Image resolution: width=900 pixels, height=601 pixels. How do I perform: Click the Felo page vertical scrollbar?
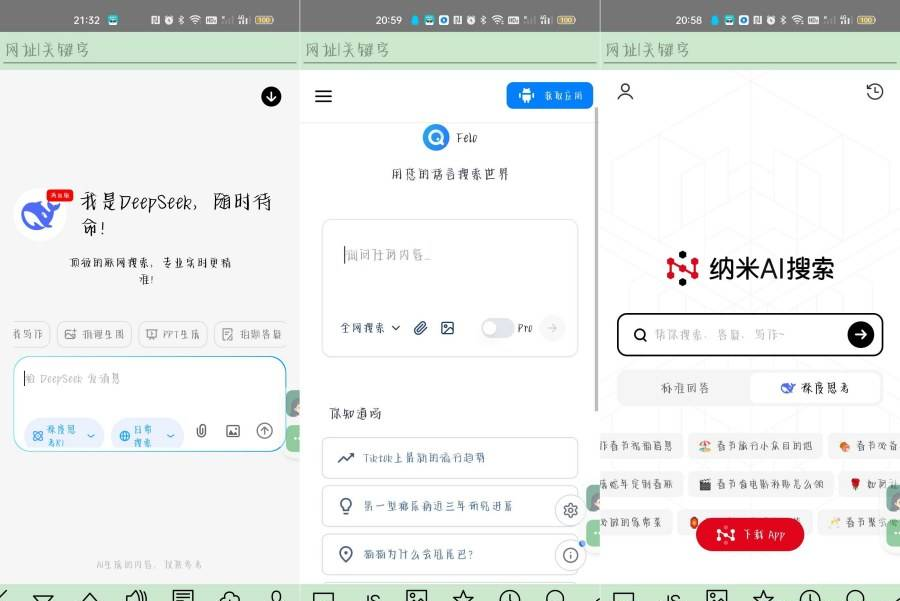(x=596, y=258)
